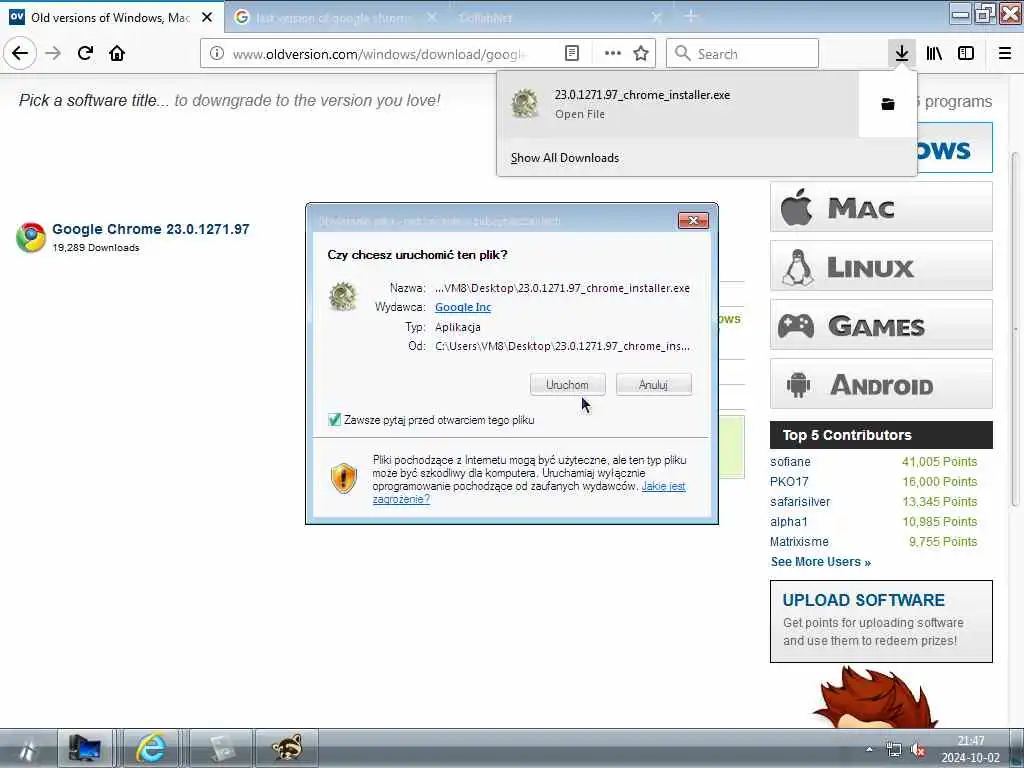Click the Upload Software box
1024x768 pixels.
pyautogui.click(x=881, y=621)
